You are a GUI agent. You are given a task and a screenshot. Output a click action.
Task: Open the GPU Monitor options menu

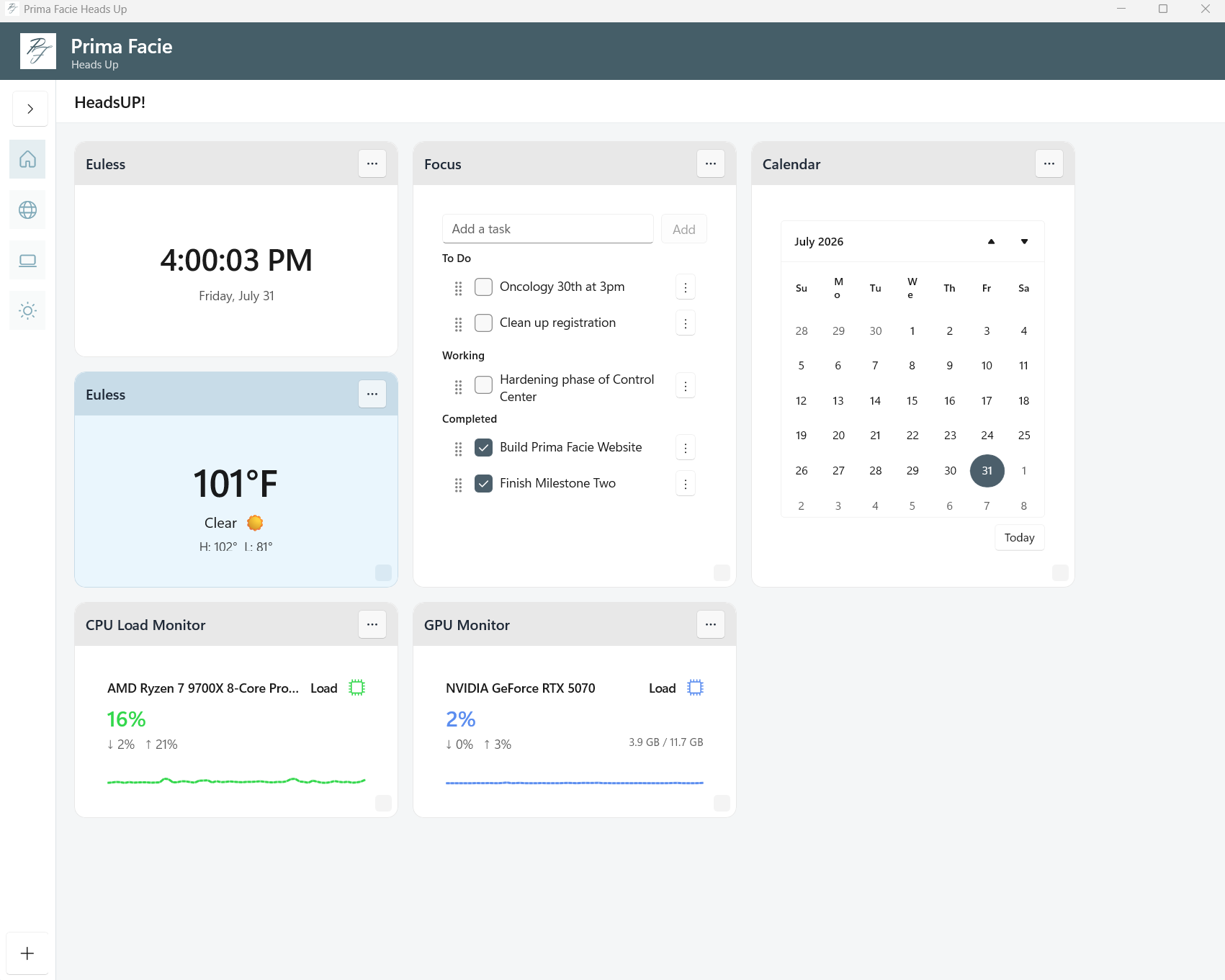click(711, 624)
